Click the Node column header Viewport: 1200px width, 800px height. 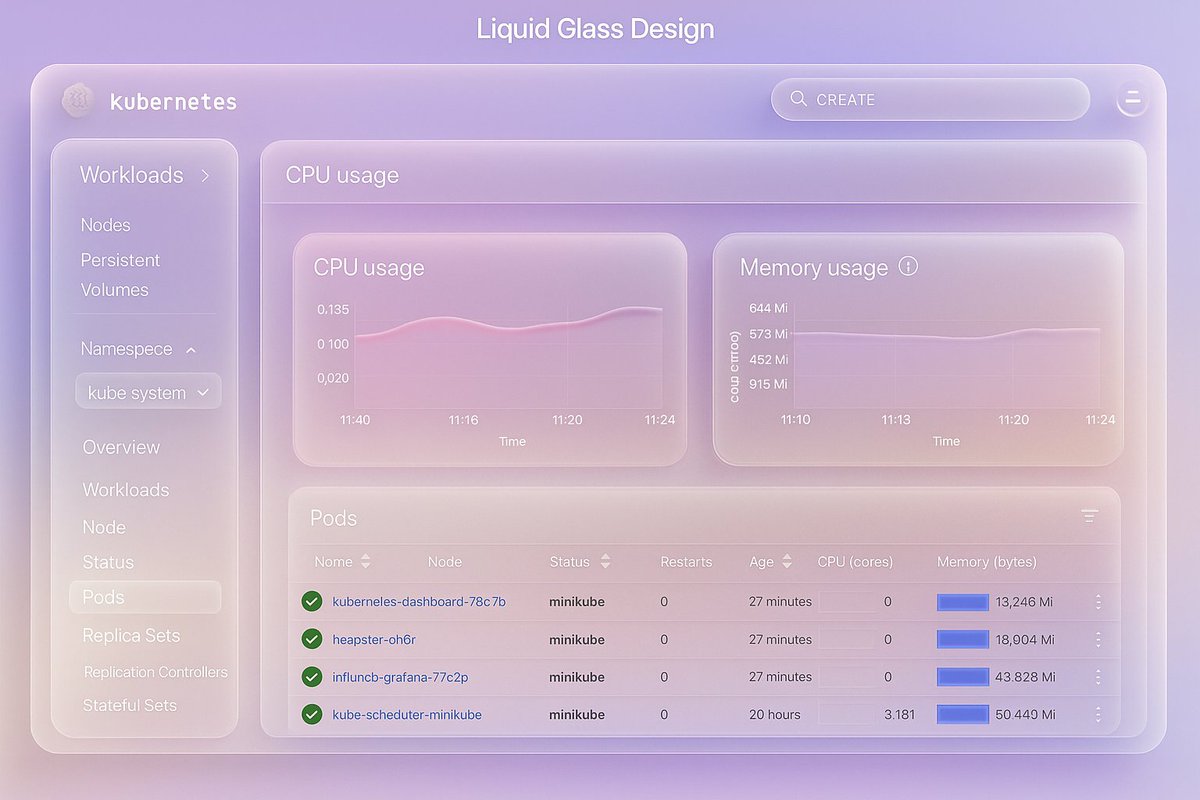pyautogui.click(x=445, y=562)
